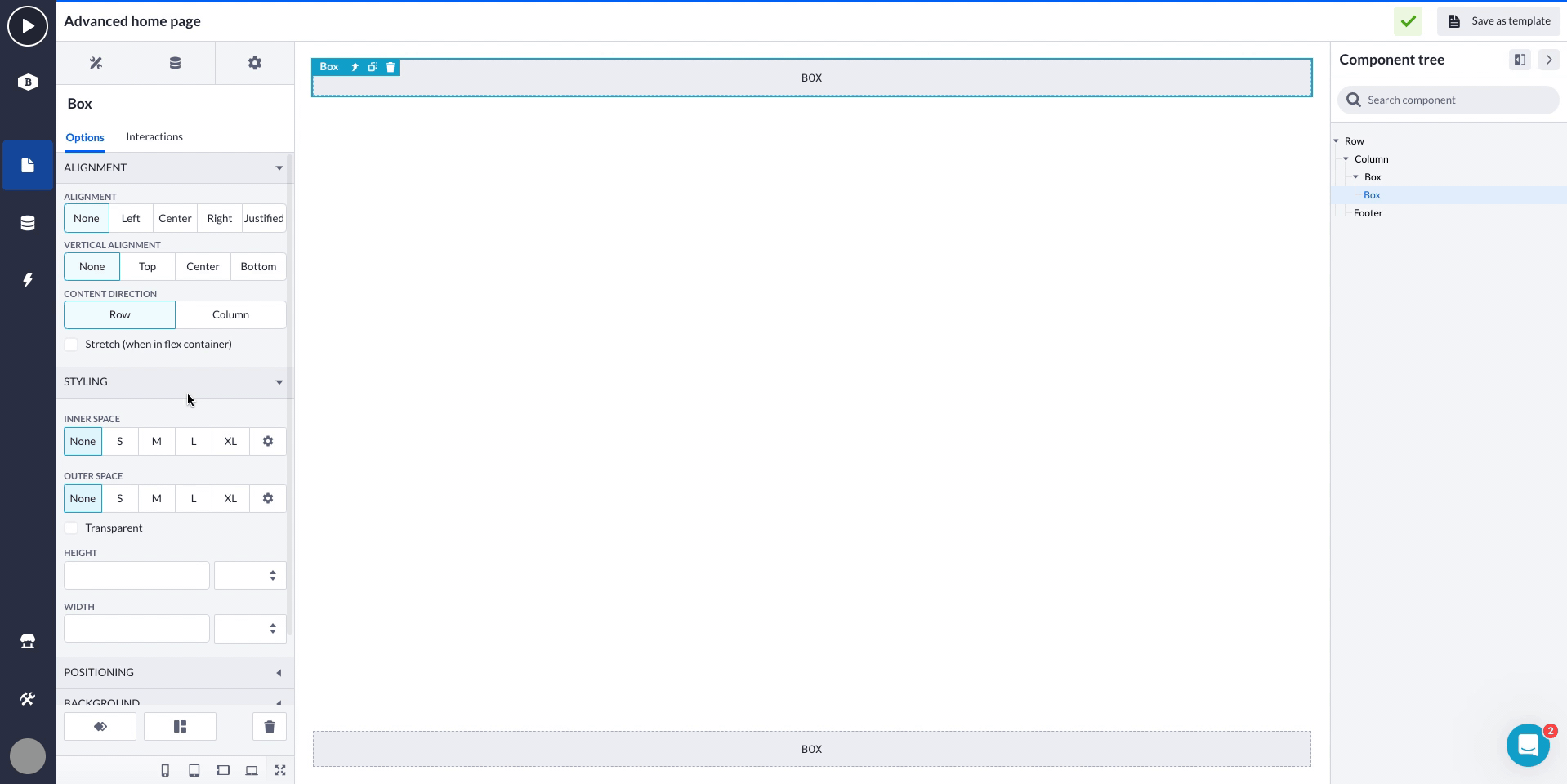
Task: Duplicate the selected Box via the toolbar icon
Action: click(x=373, y=67)
